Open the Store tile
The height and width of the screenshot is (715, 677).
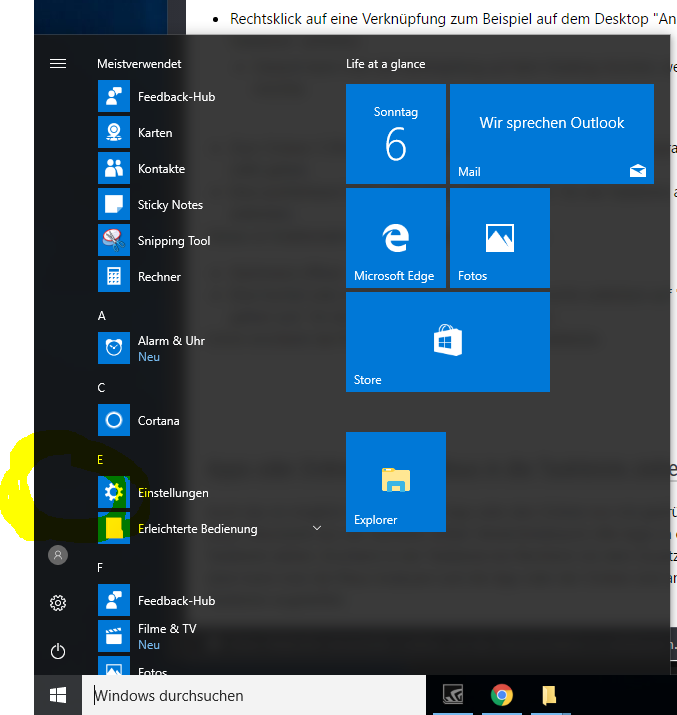click(x=448, y=342)
